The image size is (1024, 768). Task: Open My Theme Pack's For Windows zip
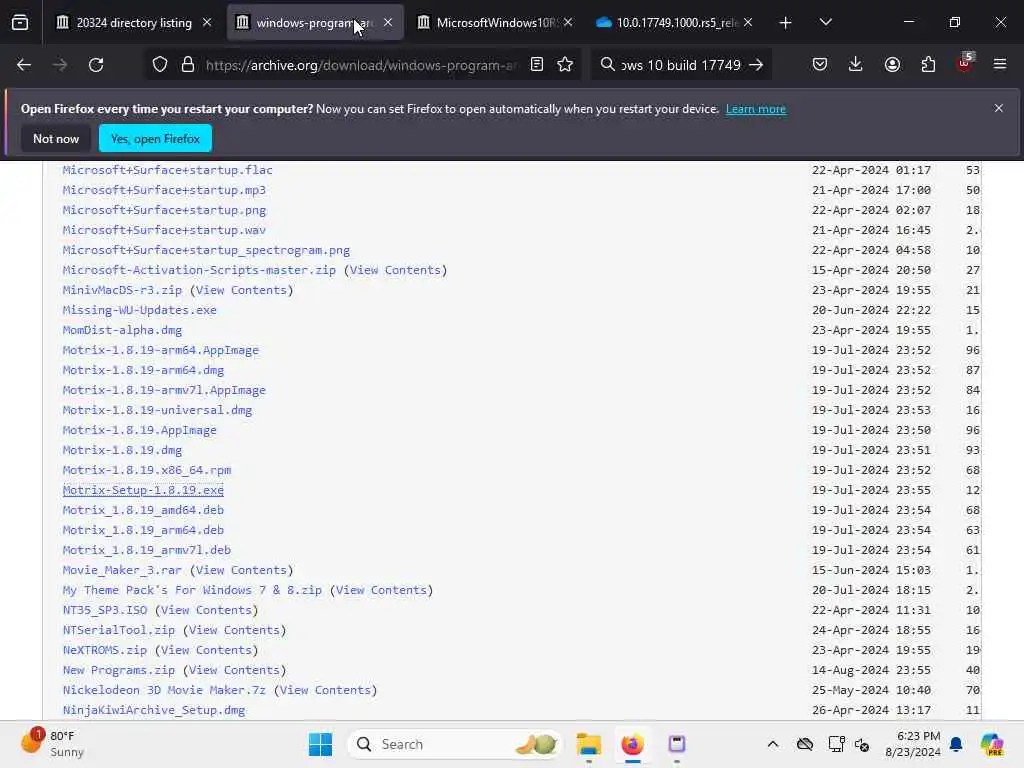coord(192,590)
